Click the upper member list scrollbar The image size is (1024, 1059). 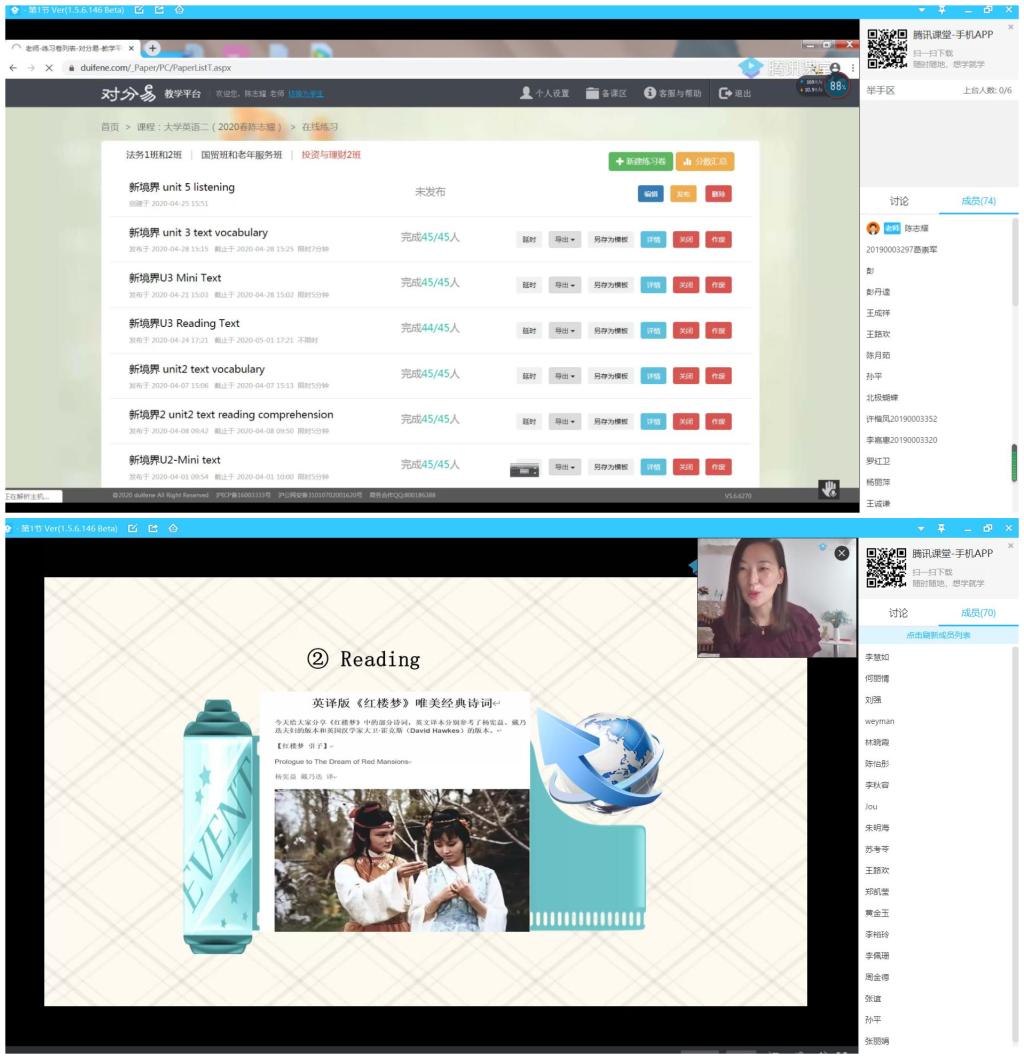(1014, 463)
